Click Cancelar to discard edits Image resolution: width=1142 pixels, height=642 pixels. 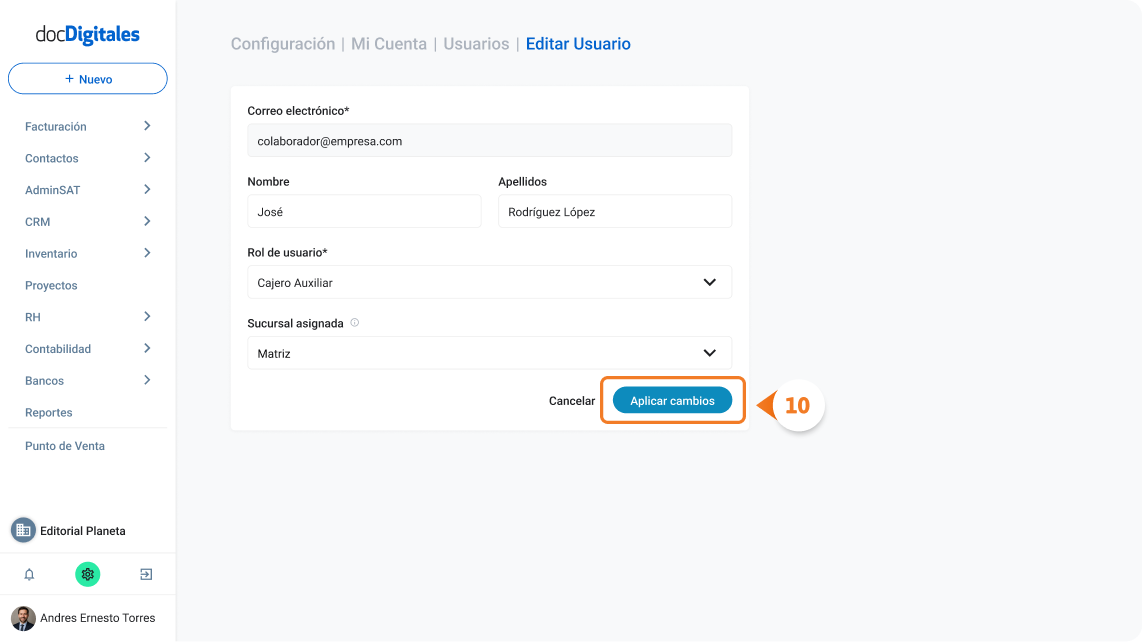click(x=572, y=401)
